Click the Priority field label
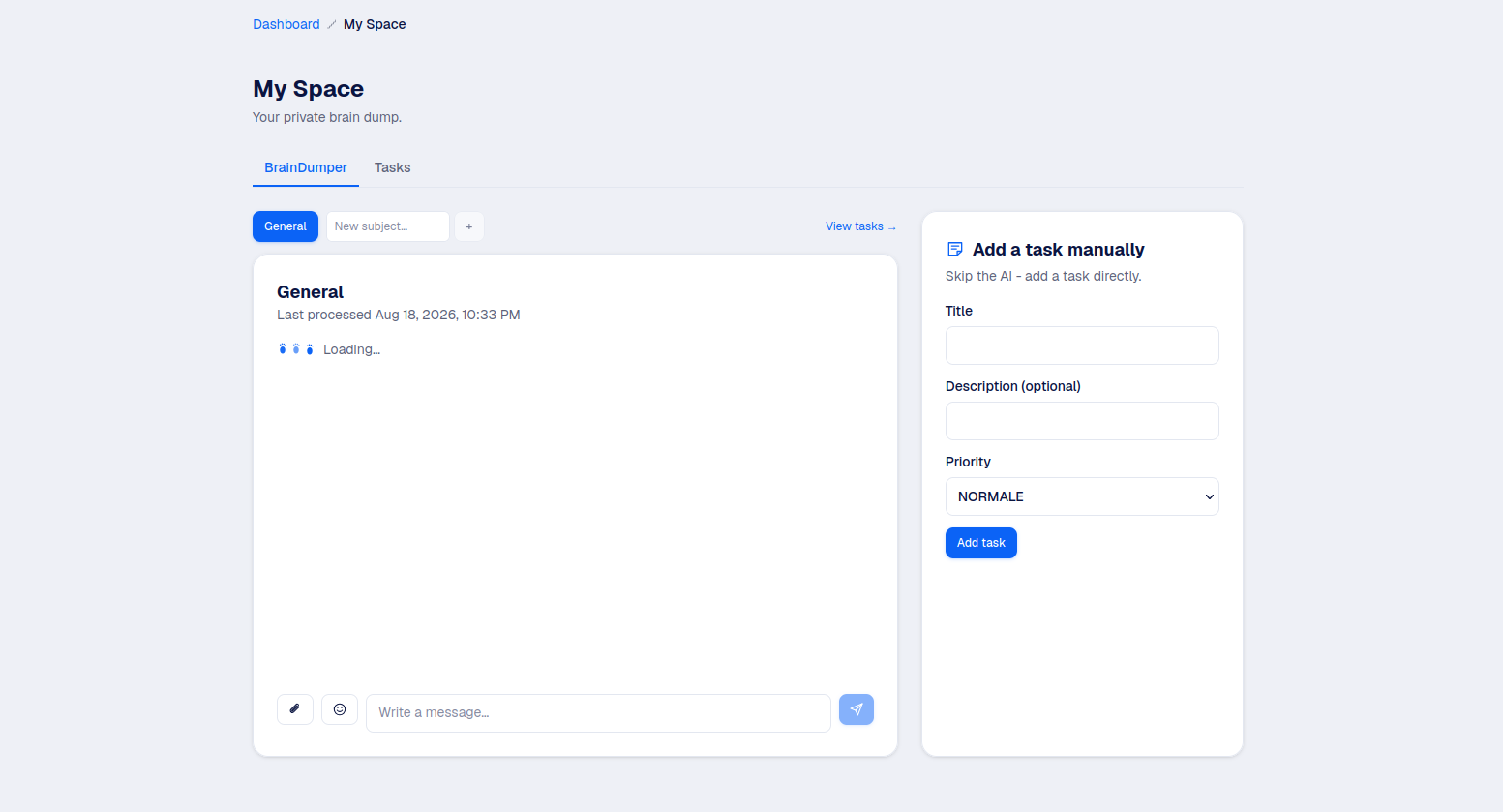 pyautogui.click(x=968, y=462)
